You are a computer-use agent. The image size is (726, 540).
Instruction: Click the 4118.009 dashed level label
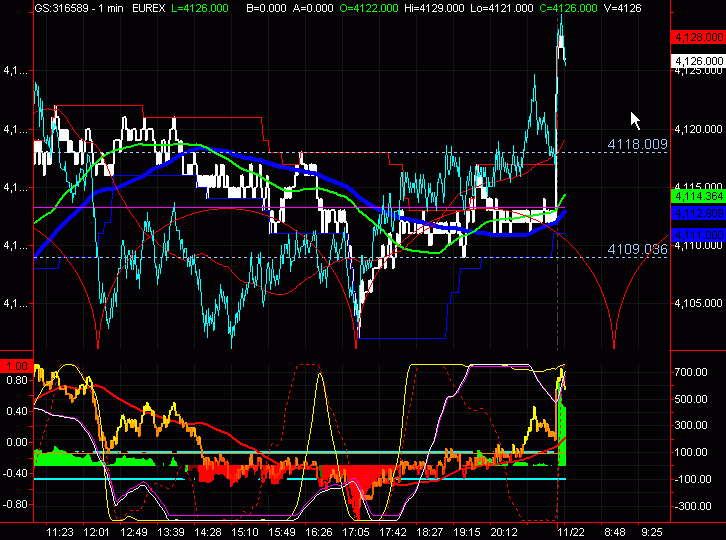(637, 145)
